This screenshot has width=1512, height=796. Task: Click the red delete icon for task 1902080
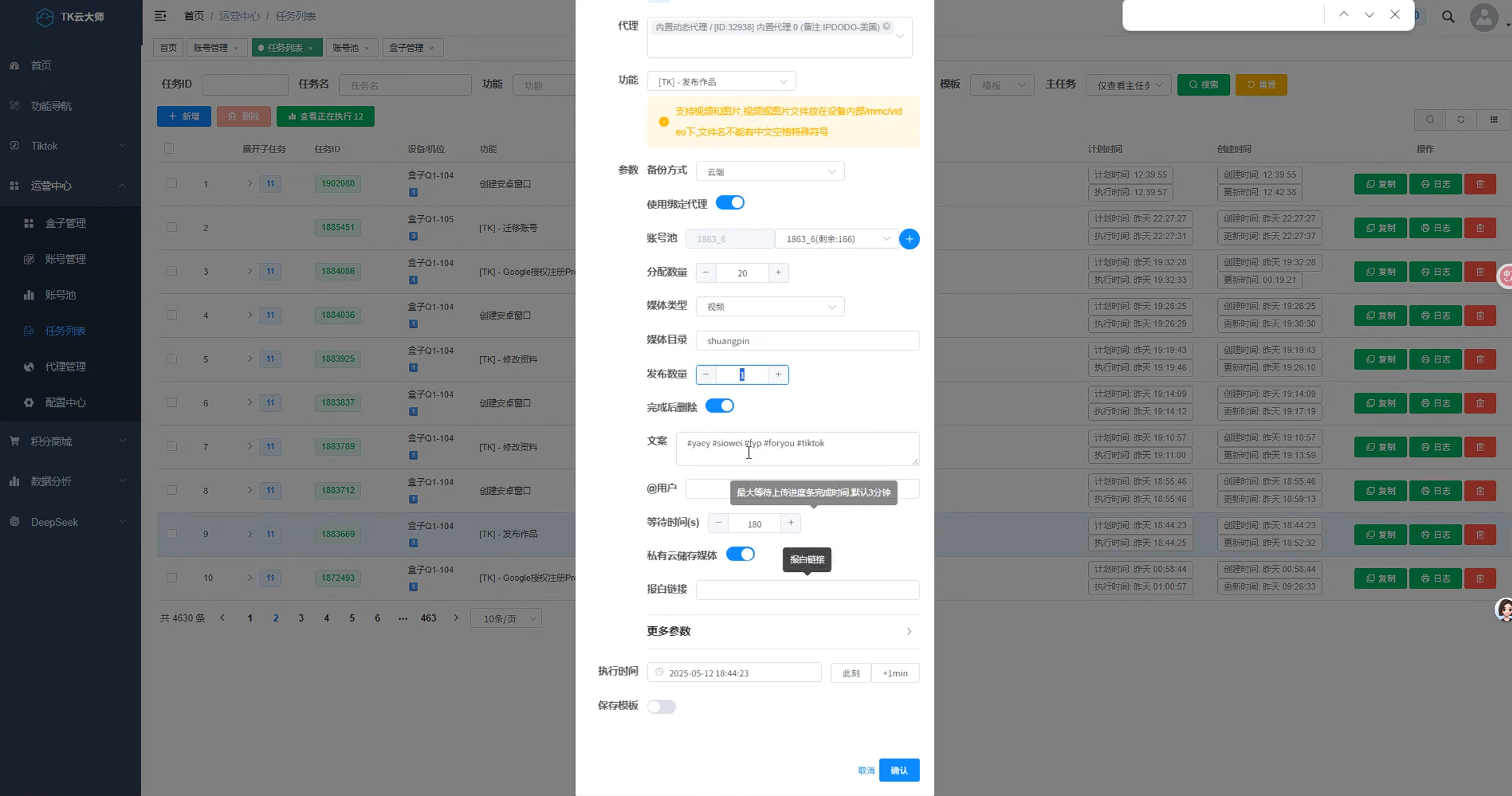point(1480,184)
